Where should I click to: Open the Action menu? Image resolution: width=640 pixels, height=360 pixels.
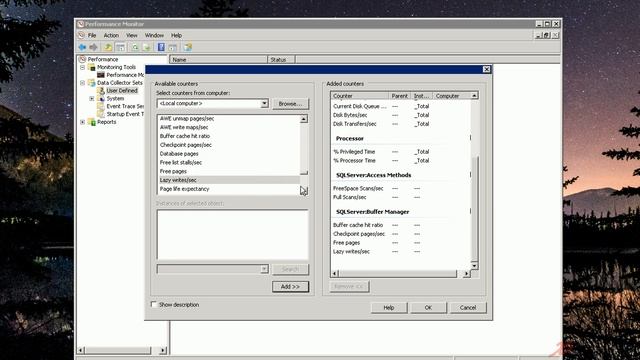(x=111, y=36)
